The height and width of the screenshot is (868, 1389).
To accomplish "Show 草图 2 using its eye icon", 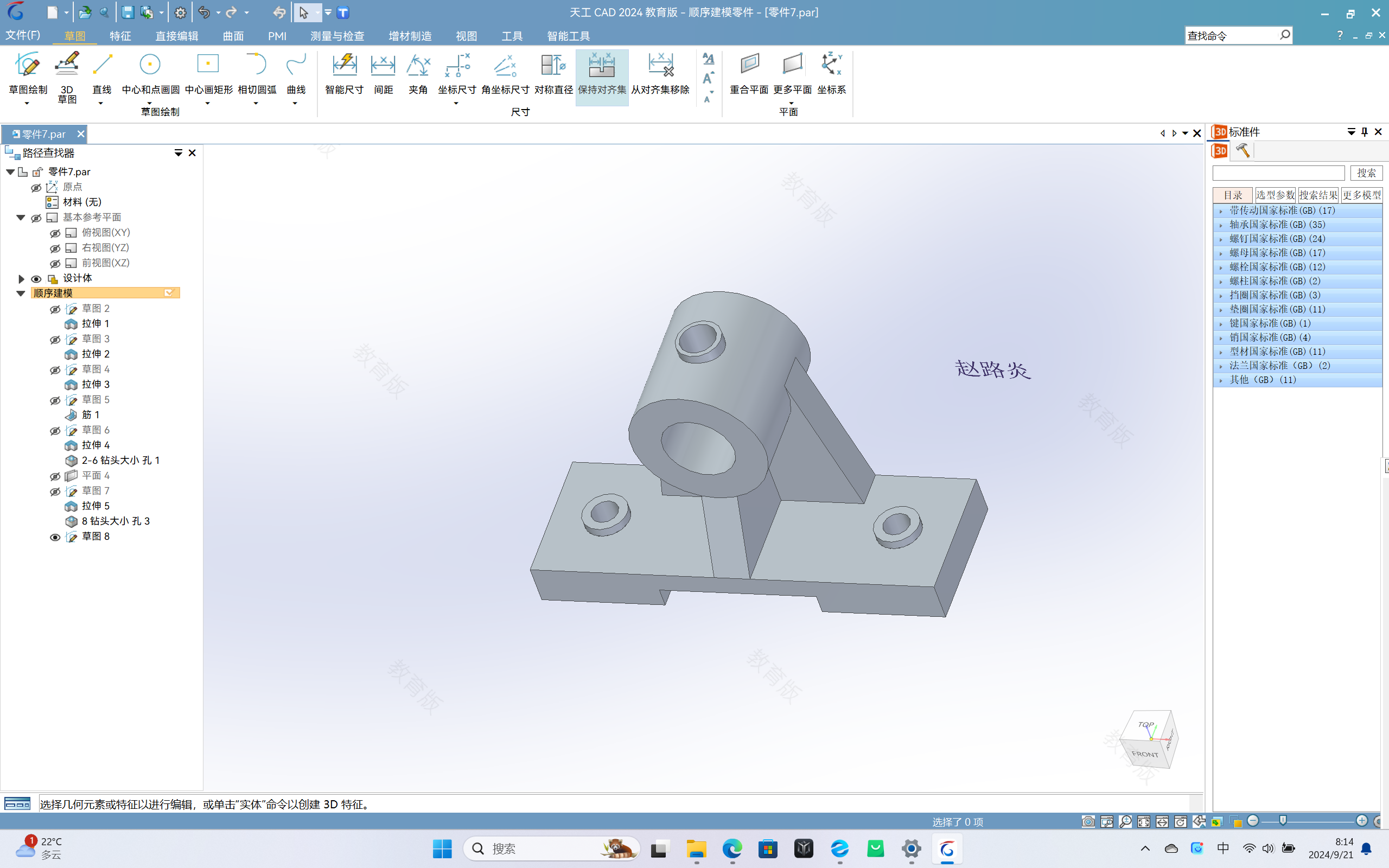I will [55, 309].
